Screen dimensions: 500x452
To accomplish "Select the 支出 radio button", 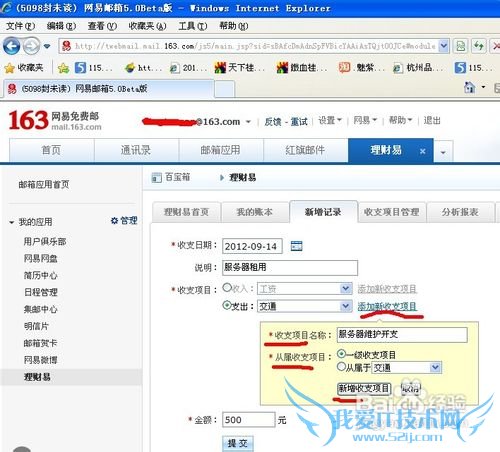I will 227,305.
